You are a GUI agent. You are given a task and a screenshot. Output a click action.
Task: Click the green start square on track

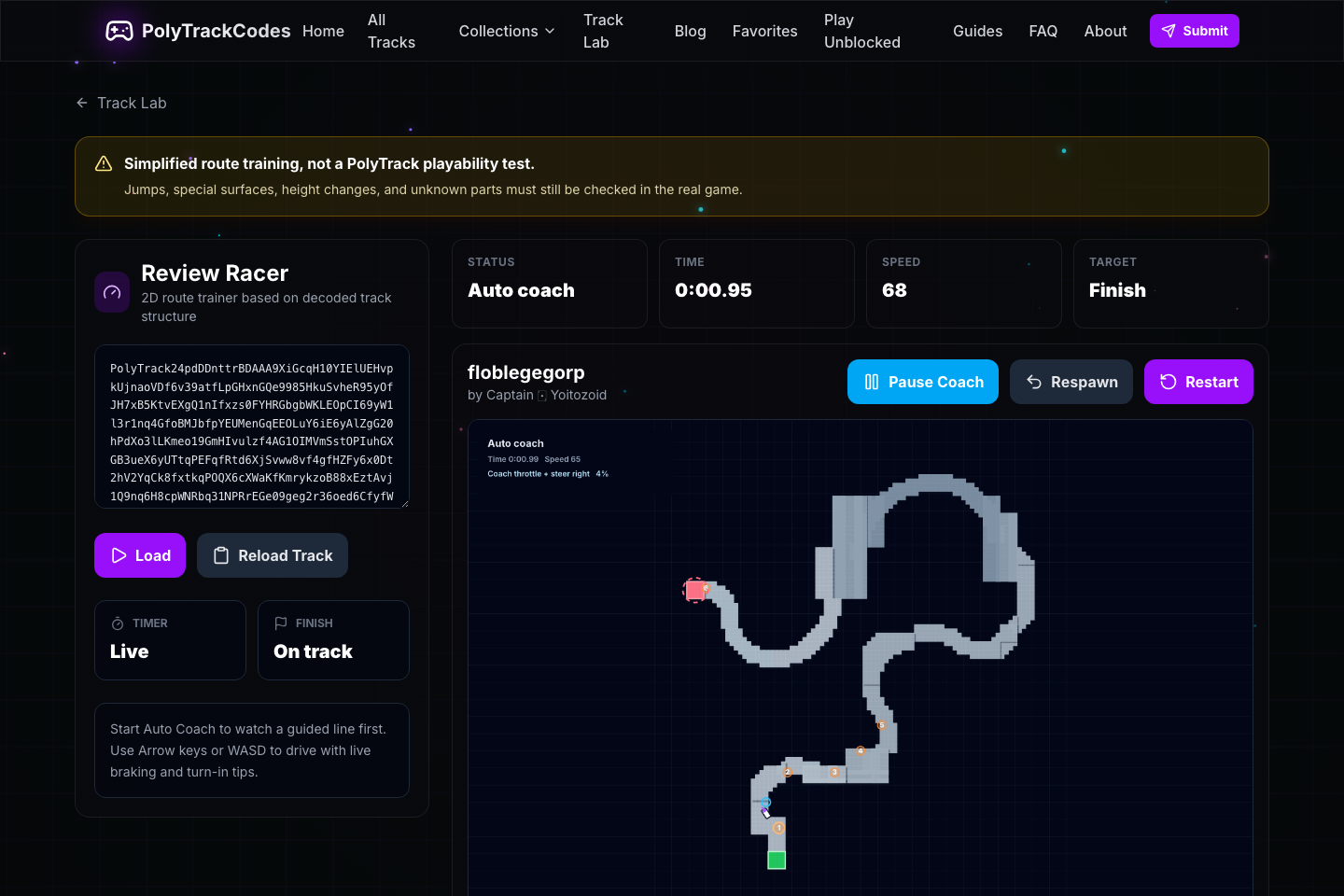777,860
